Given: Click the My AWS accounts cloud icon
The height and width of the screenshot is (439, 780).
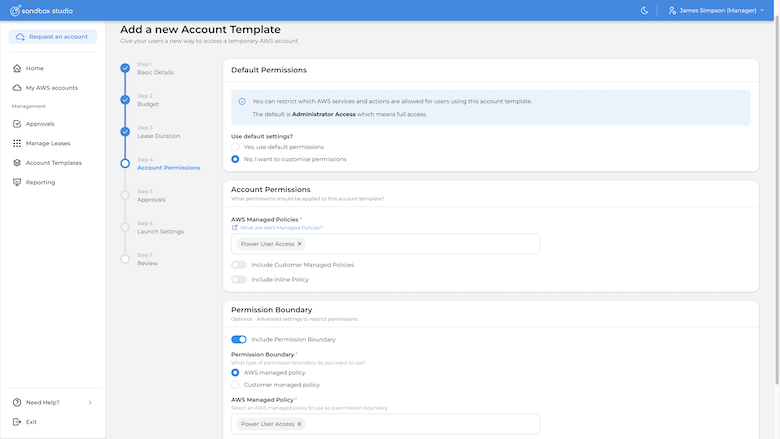Looking at the screenshot, I should pos(17,88).
